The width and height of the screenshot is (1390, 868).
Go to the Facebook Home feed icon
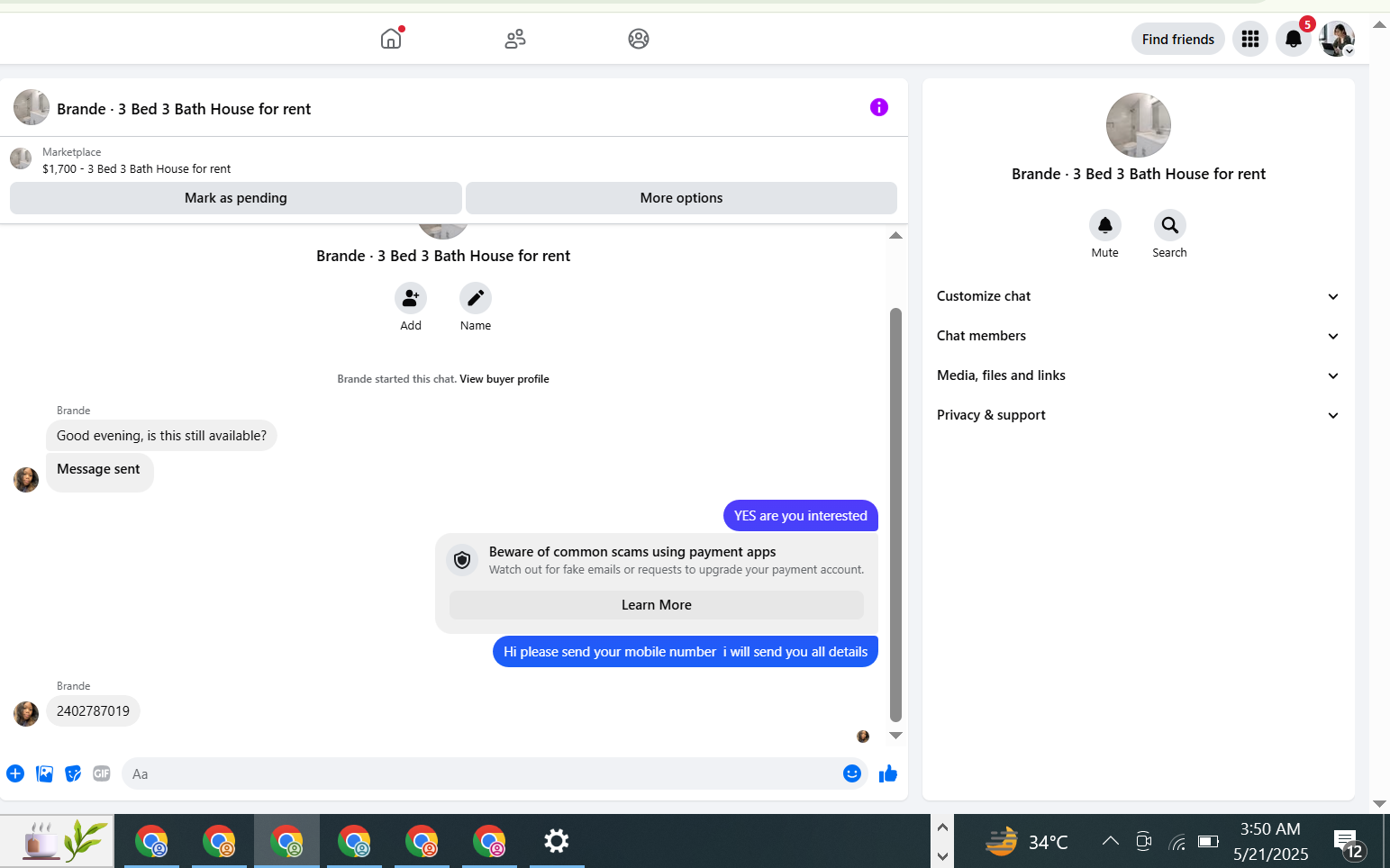click(391, 39)
